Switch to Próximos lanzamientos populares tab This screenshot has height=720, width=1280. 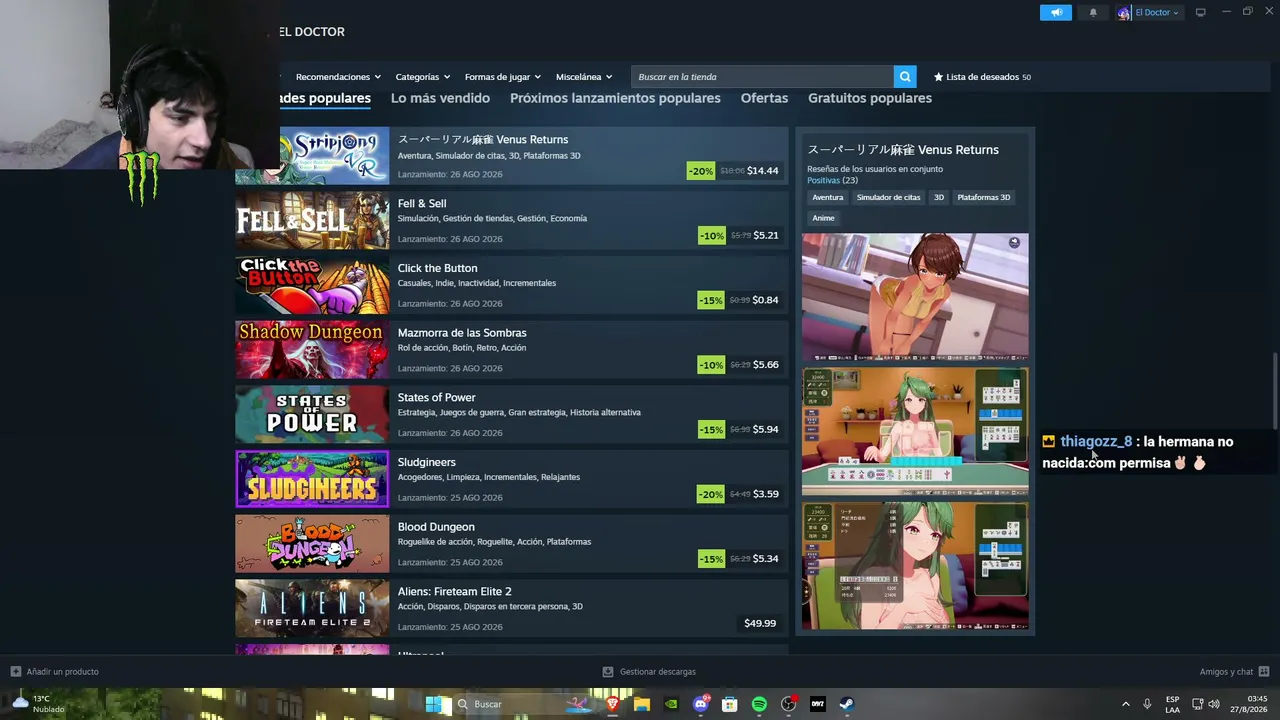(x=615, y=98)
